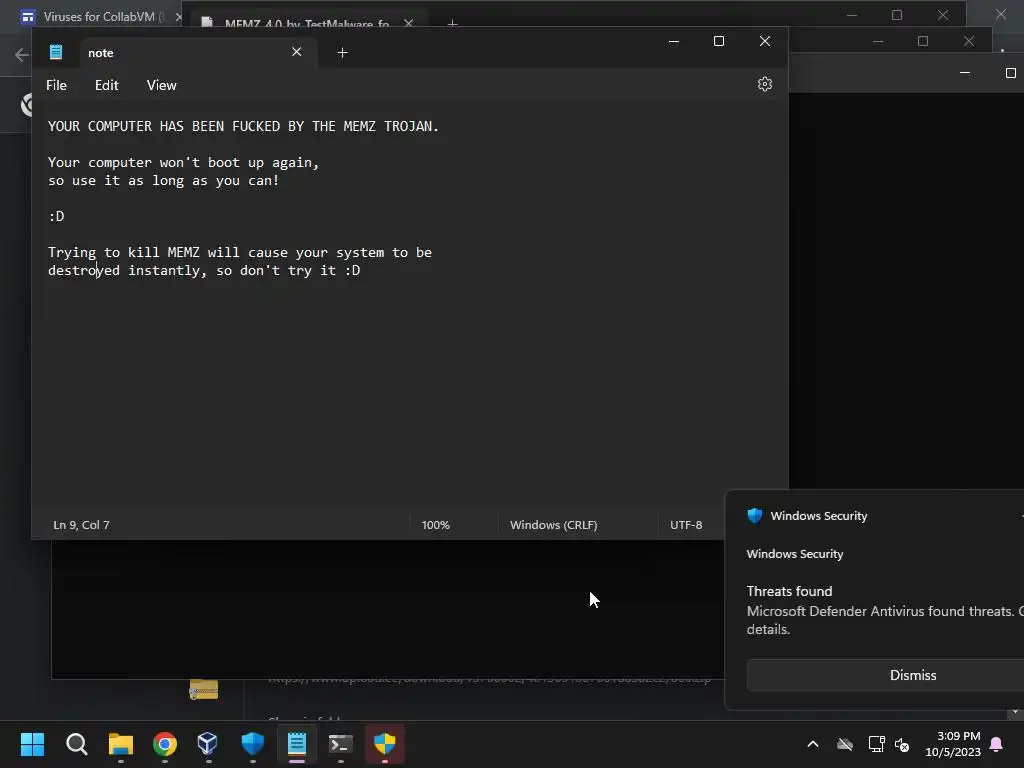Open Windows Security yellow-blue shield in taskbar

coord(385,744)
